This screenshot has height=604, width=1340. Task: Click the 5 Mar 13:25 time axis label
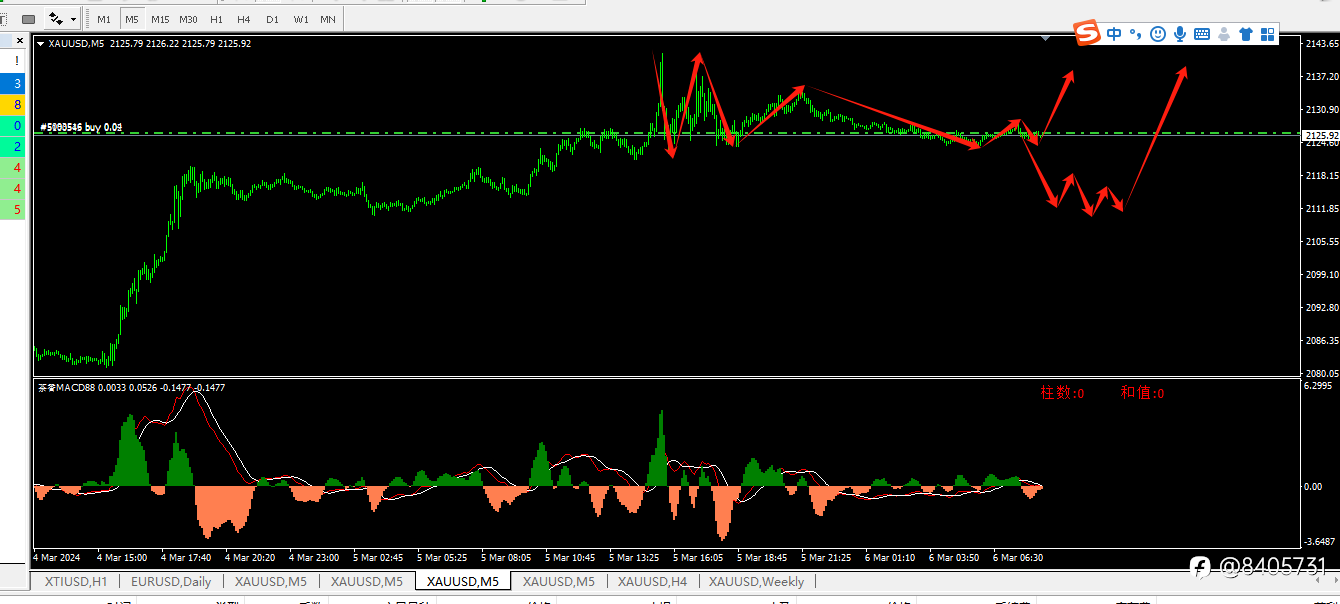click(633, 557)
